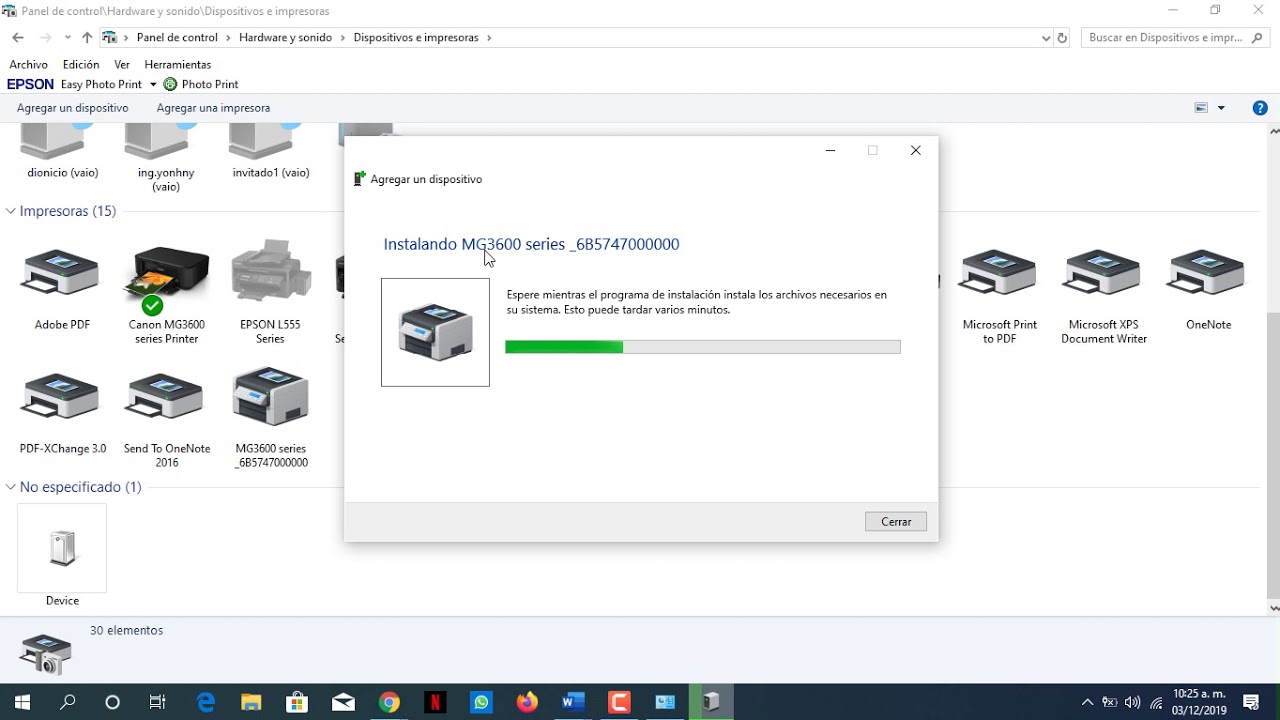This screenshot has height=720, width=1280.
Task: Expand breadcrumb arrow after Hardware y sonido
Action: point(343,38)
